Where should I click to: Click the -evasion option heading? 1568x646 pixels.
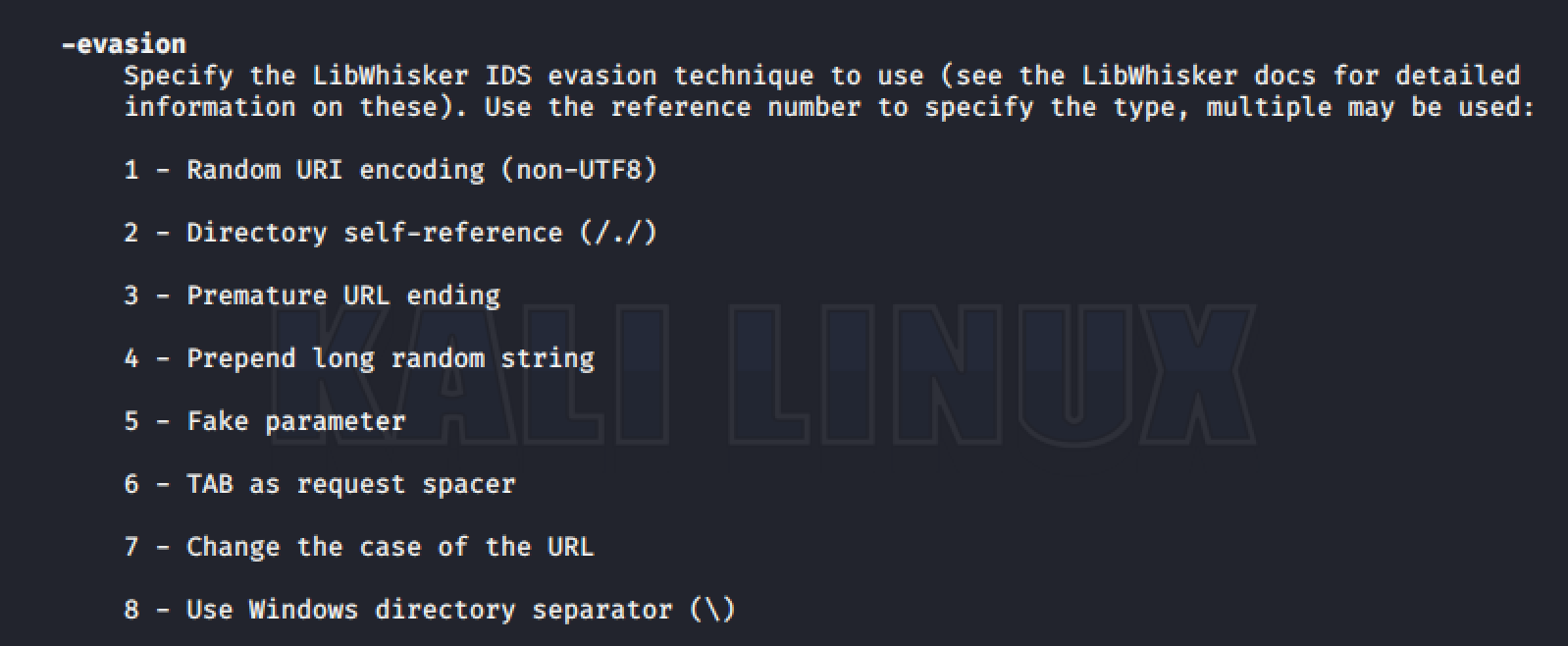[124, 44]
